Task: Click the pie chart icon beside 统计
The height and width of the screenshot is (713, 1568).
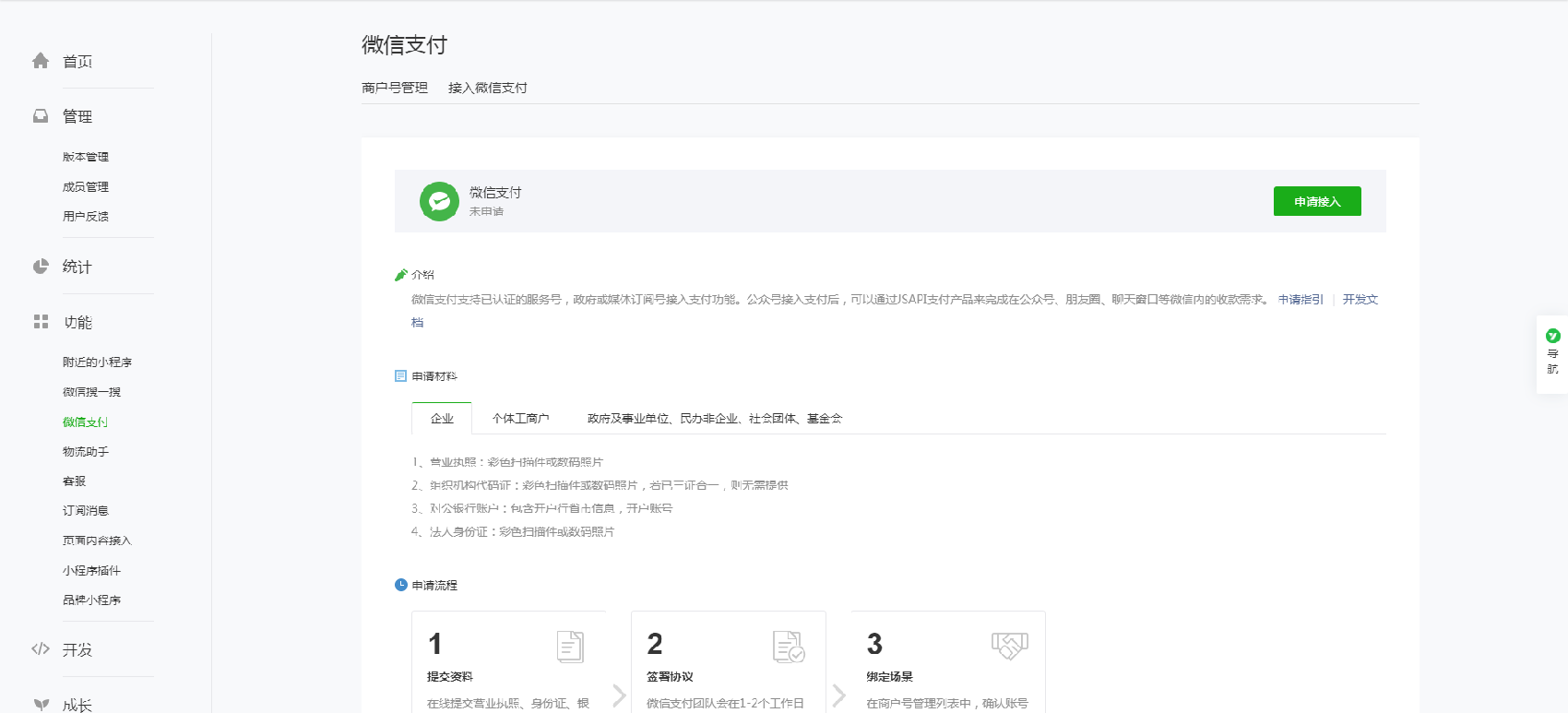Action: [41, 267]
